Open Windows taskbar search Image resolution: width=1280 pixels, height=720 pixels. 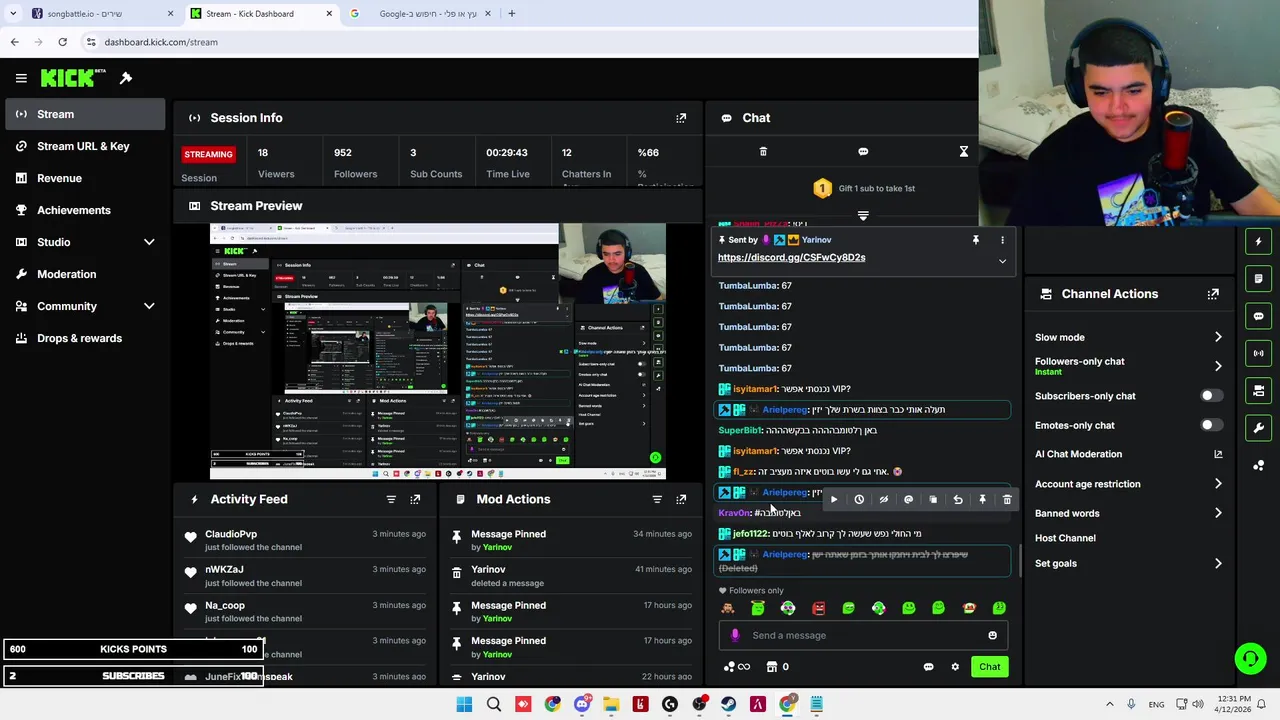[x=493, y=705]
